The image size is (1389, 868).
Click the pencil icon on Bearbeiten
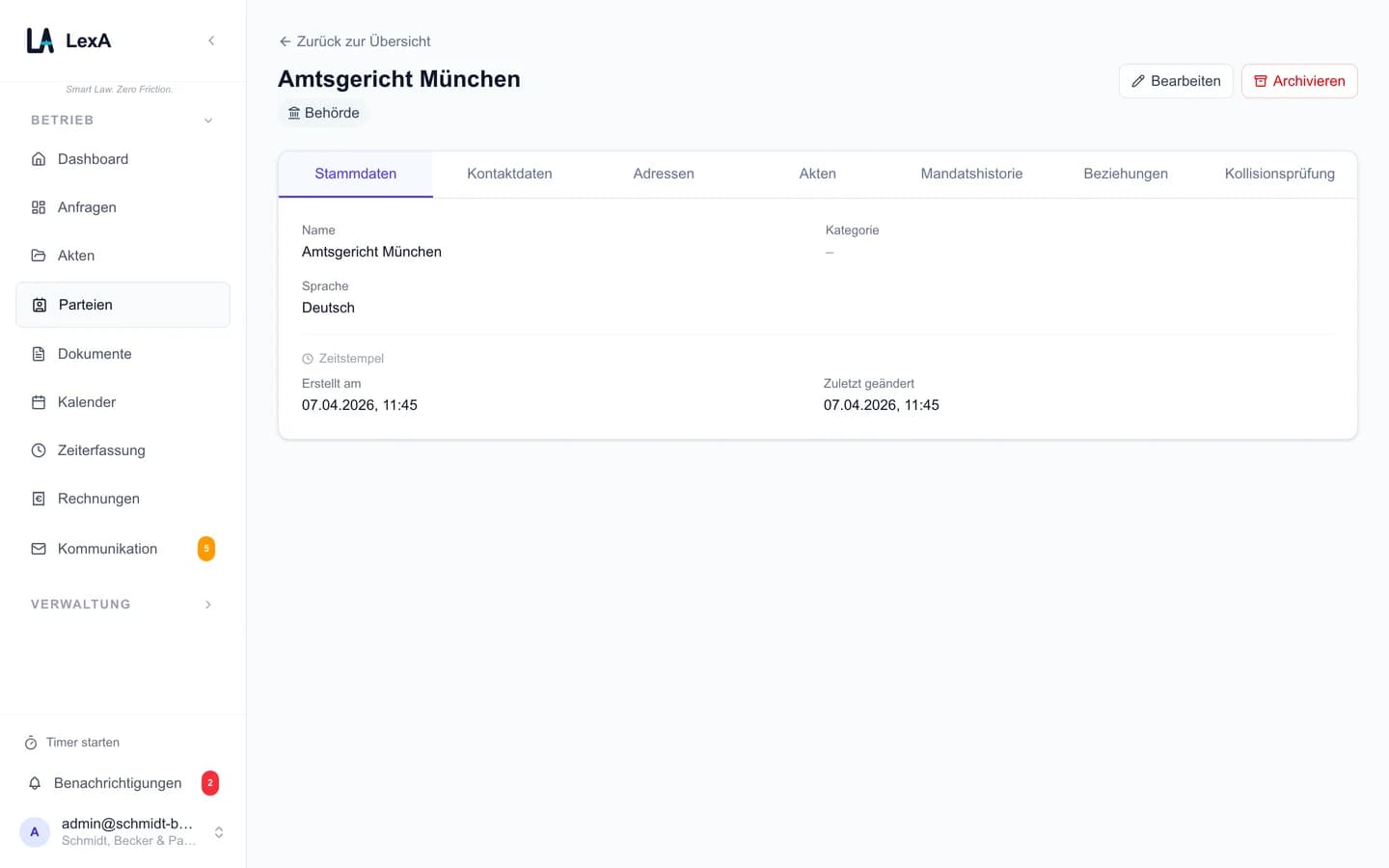(1138, 81)
